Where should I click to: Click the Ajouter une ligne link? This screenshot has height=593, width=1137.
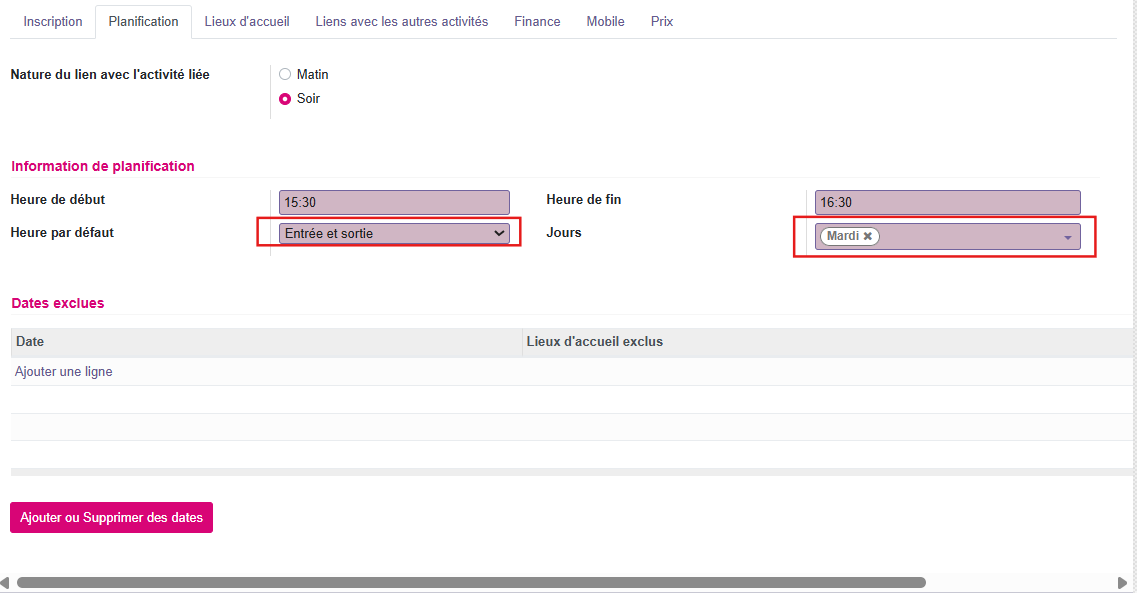(63, 372)
